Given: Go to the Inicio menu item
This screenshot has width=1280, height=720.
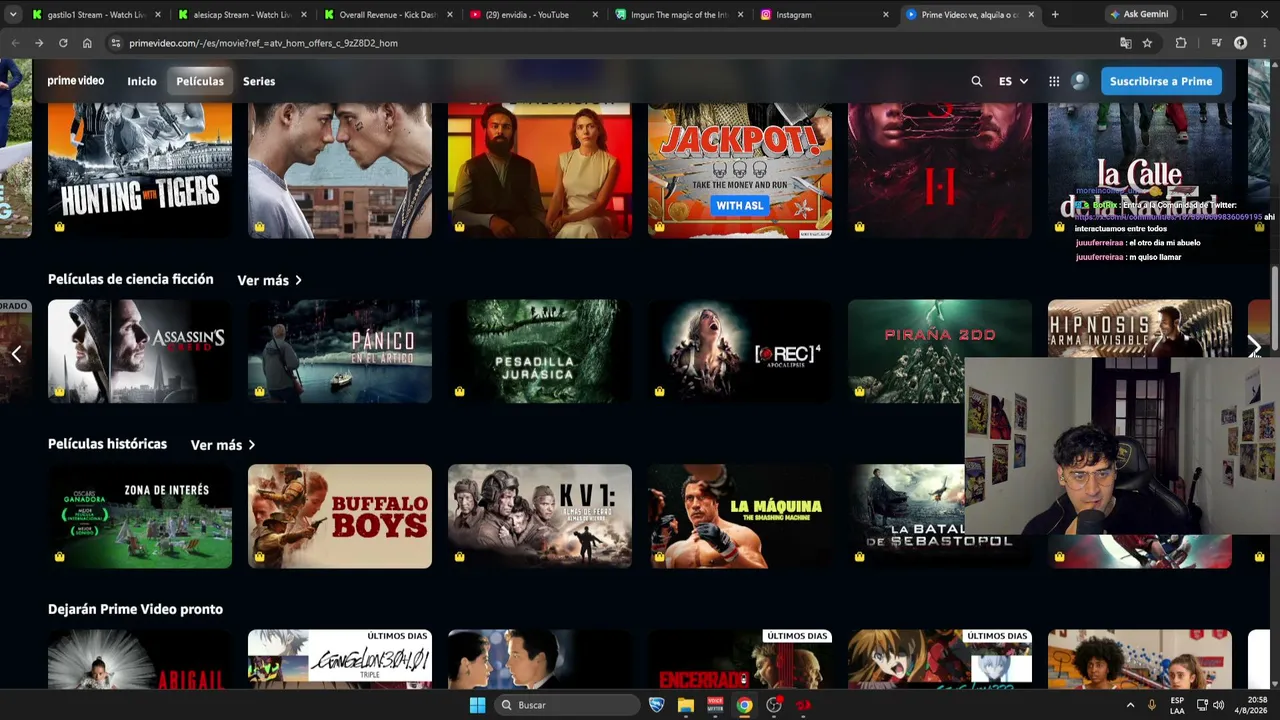Looking at the screenshot, I should tap(142, 81).
